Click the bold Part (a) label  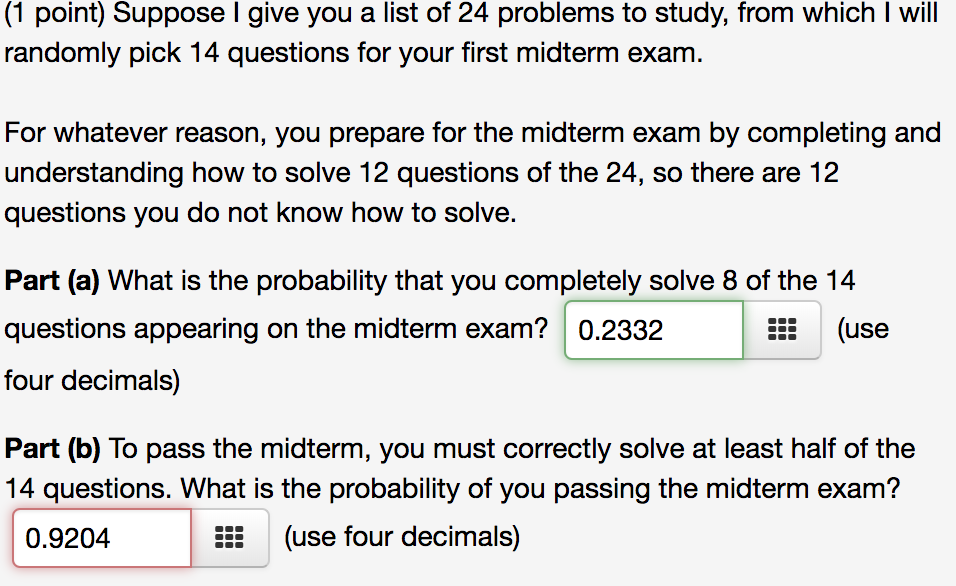[52, 281]
